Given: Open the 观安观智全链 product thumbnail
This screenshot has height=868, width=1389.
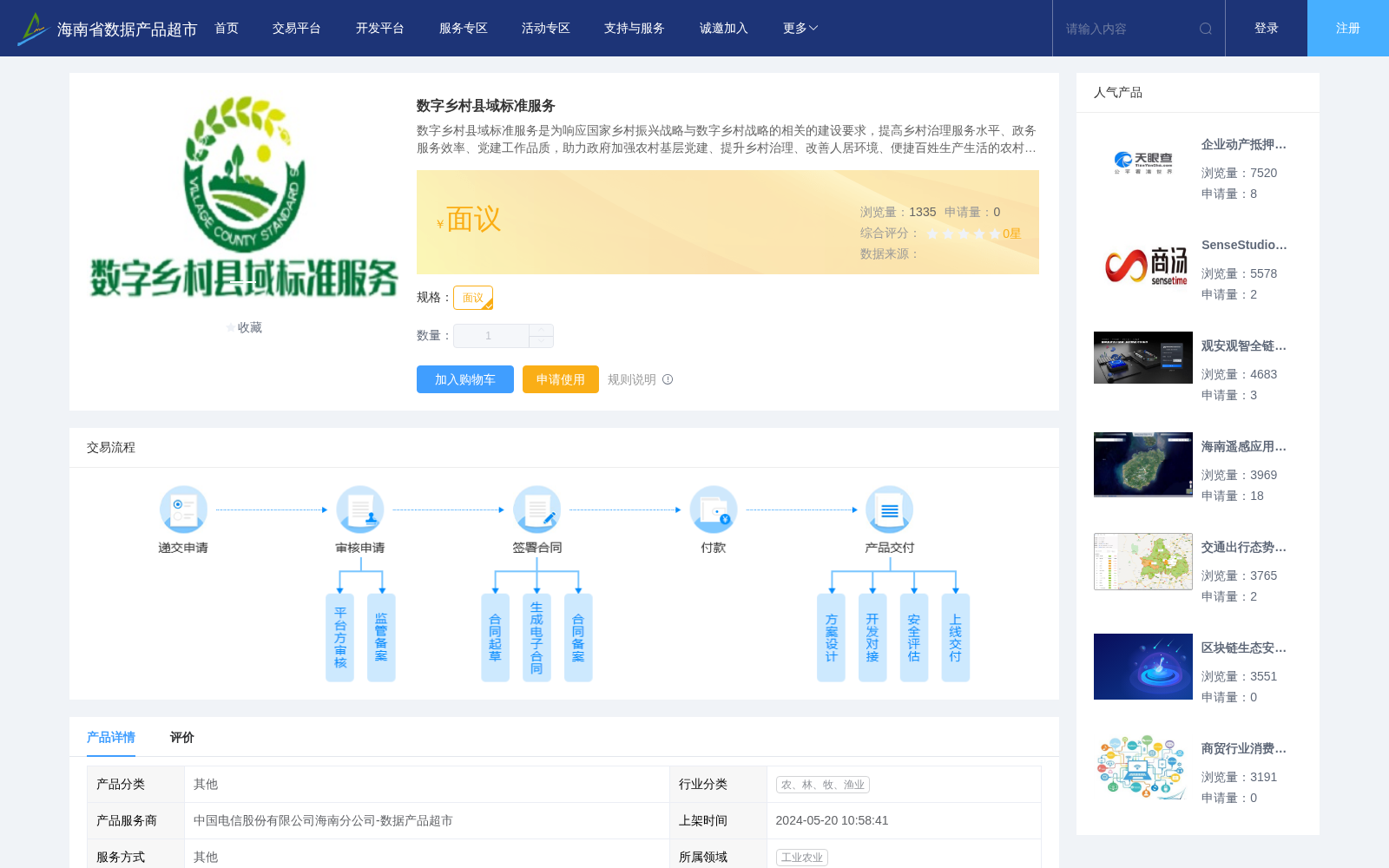Looking at the screenshot, I should 1143,358.
